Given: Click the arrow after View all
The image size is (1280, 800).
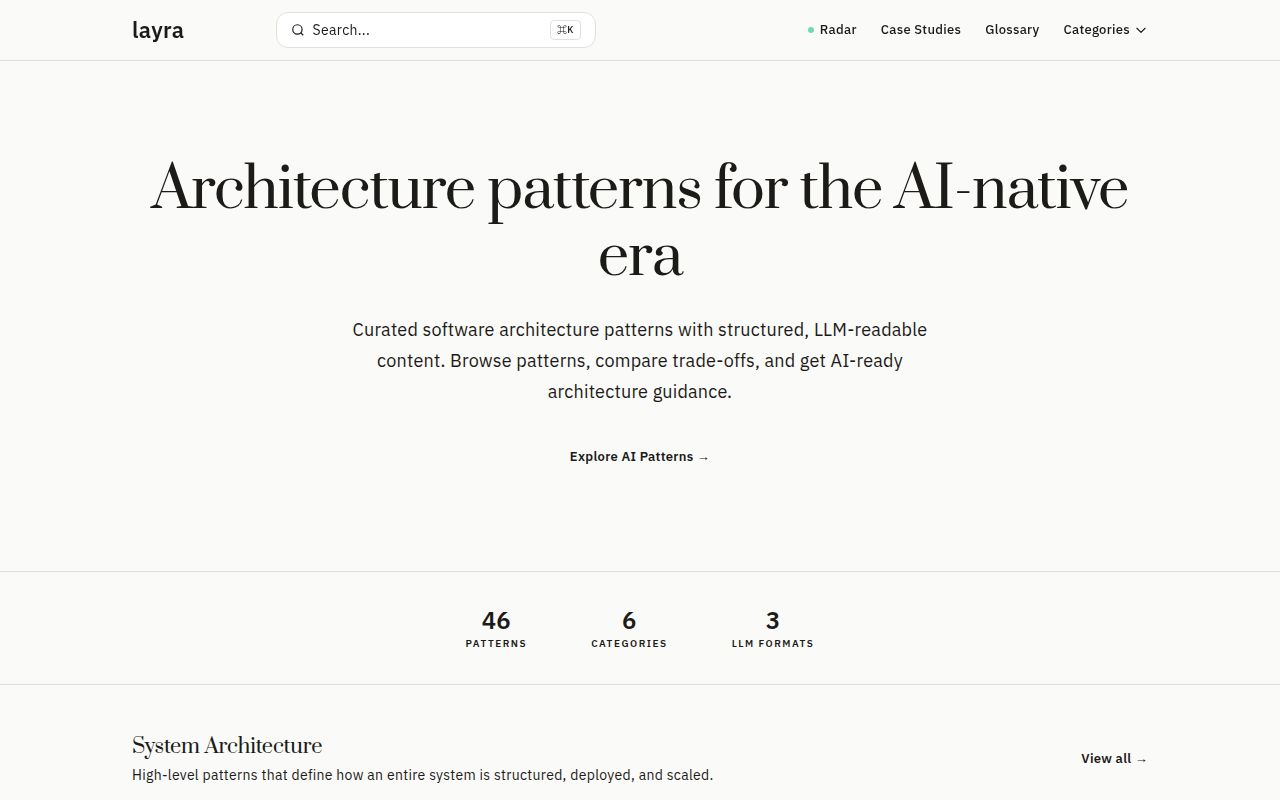Looking at the screenshot, I should coord(1142,759).
